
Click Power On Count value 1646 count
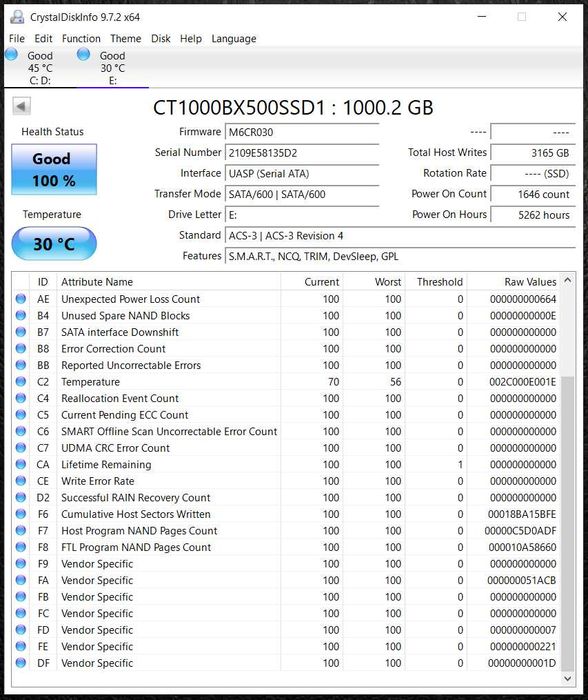pyautogui.click(x=533, y=194)
